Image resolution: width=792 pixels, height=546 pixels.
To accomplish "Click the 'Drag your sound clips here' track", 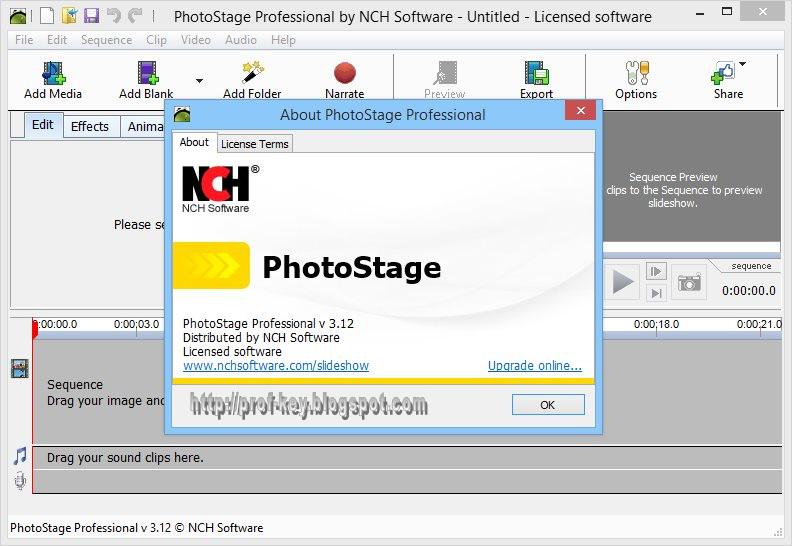I will (x=407, y=458).
